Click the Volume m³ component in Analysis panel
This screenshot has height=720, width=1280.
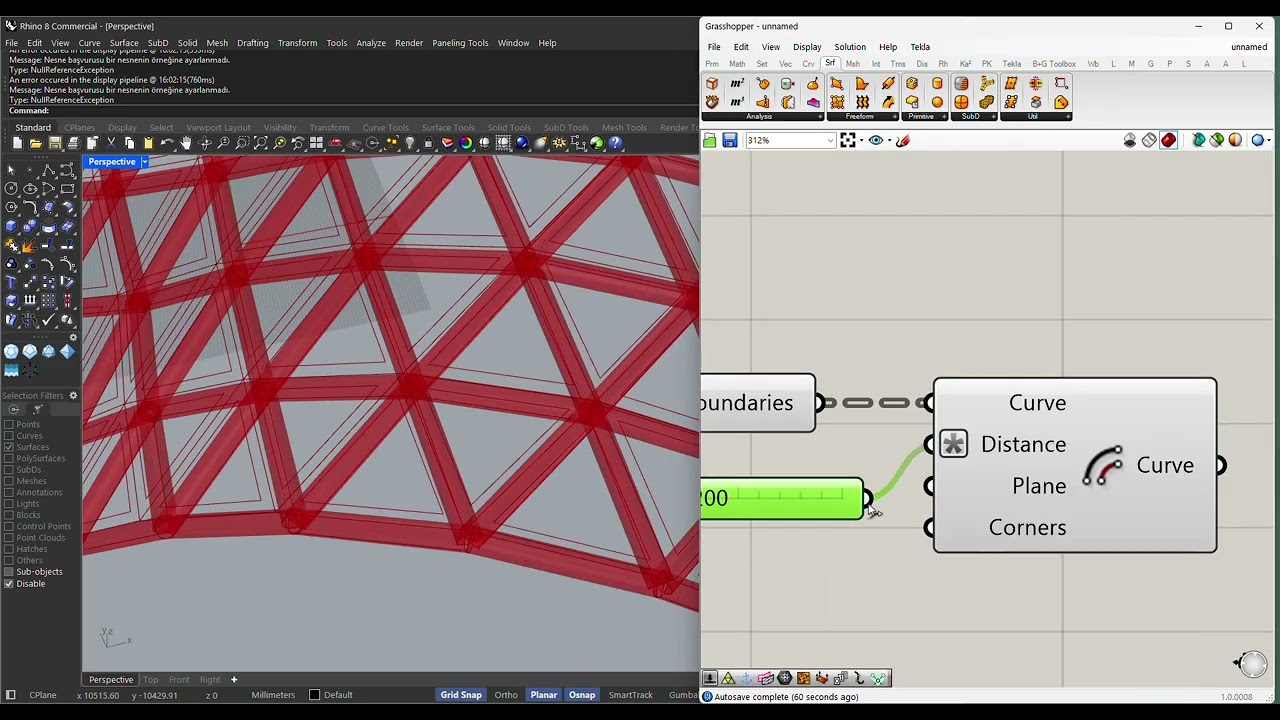pos(737,102)
